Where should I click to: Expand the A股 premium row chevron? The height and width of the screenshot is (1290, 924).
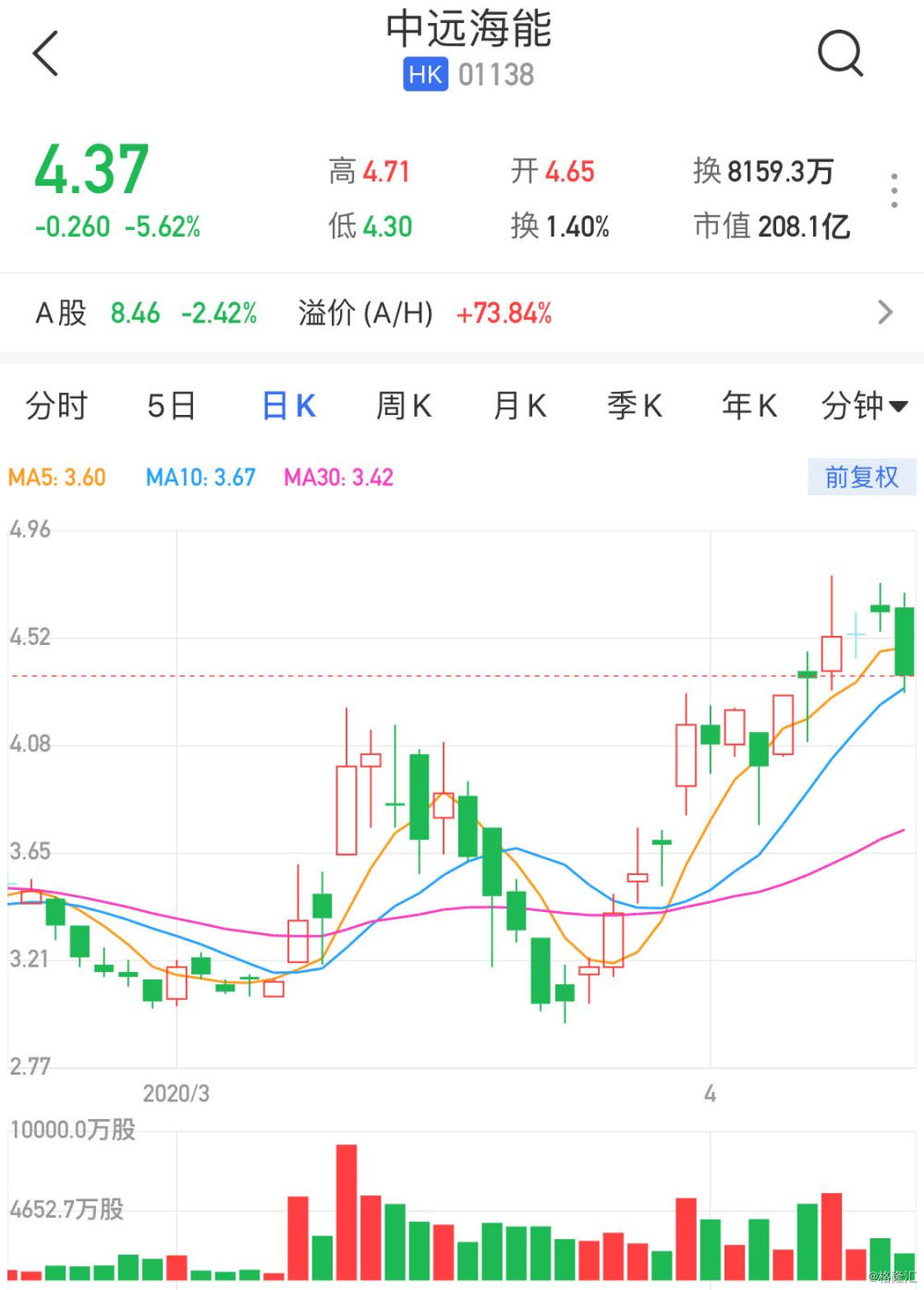884,312
